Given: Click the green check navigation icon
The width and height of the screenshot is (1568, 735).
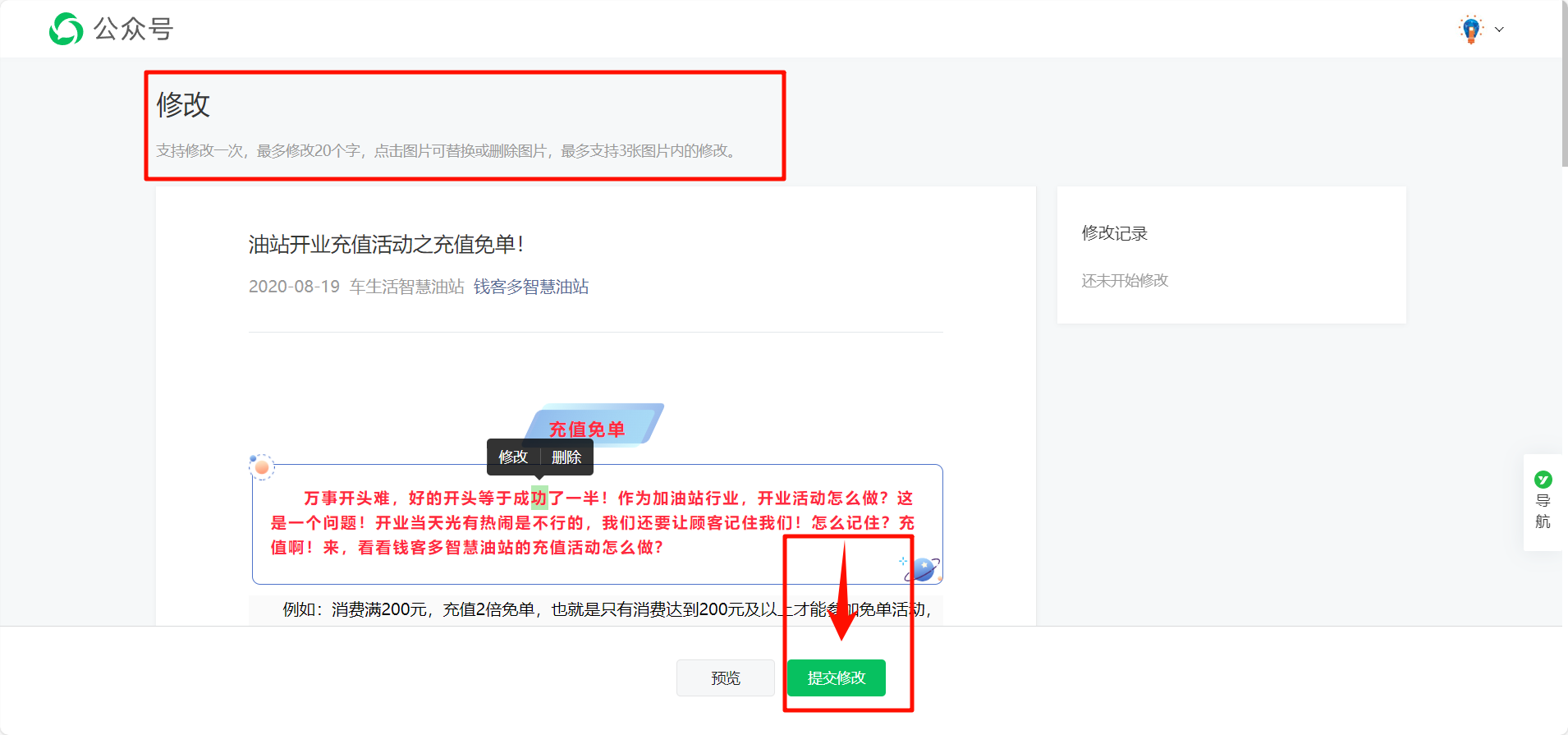Looking at the screenshot, I should click(1543, 479).
